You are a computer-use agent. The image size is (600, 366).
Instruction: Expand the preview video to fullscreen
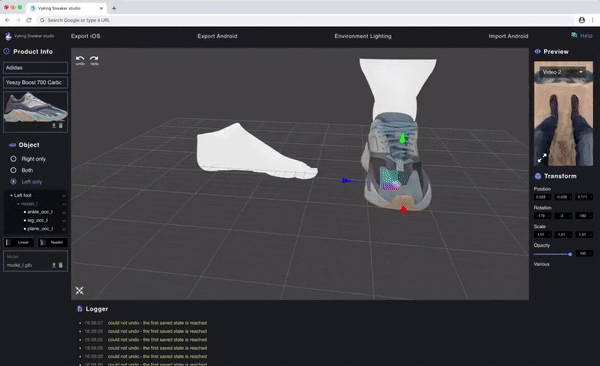pos(542,158)
